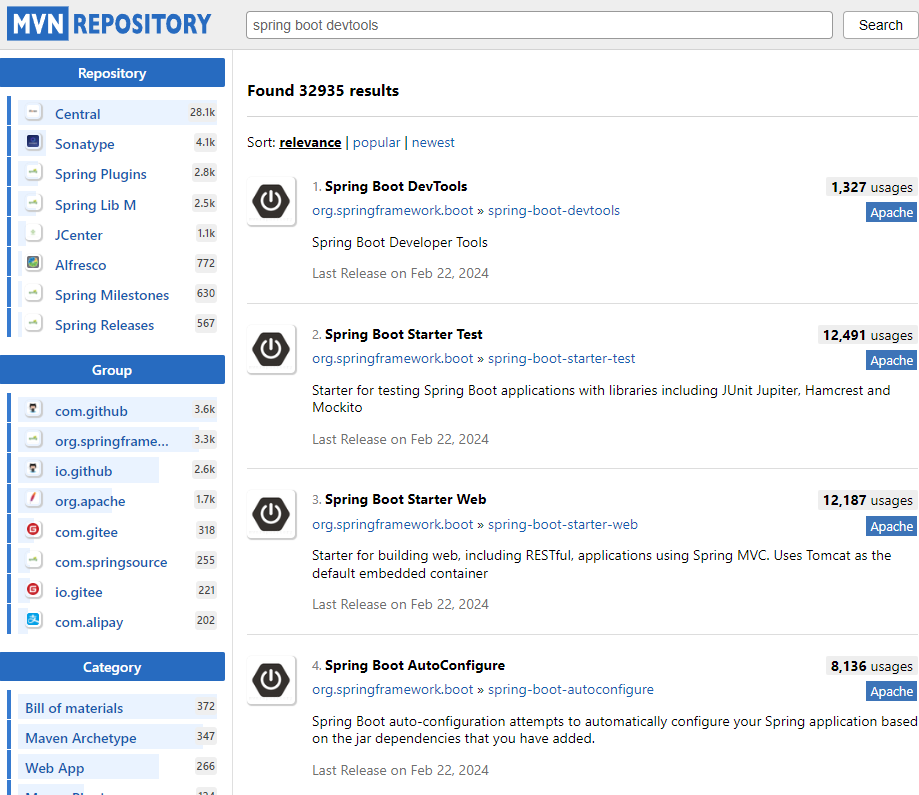Open the Spring Releases link

click(104, 325)
